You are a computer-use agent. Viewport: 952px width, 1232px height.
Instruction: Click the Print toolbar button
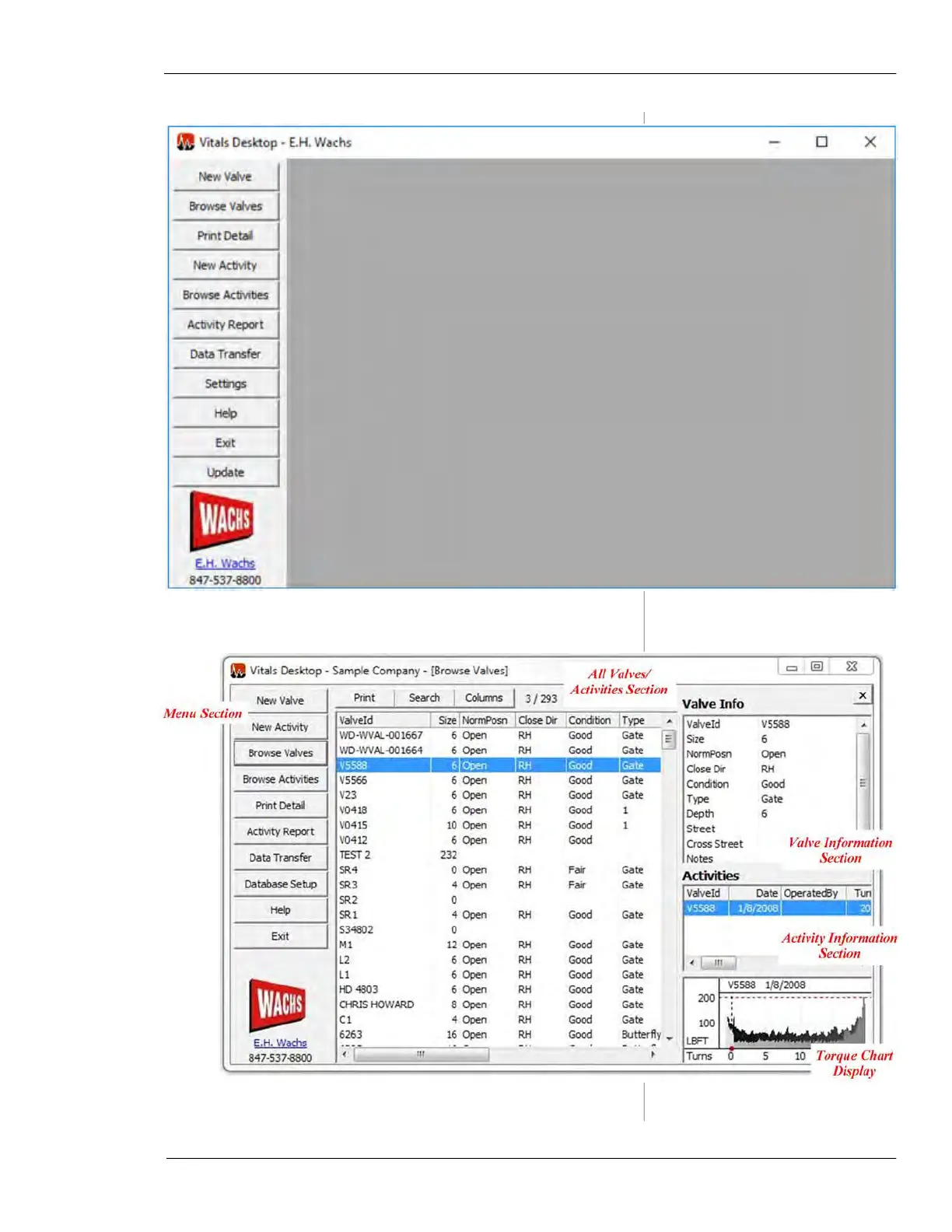(x=364, y=698)
